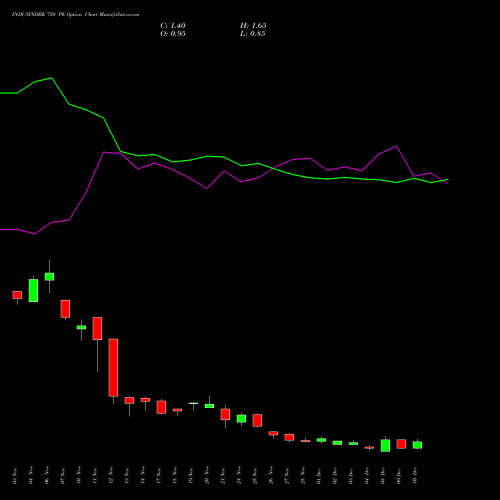Click the open value "O: 0.95"
Viewport: 500px width, 500px height.
173,34
